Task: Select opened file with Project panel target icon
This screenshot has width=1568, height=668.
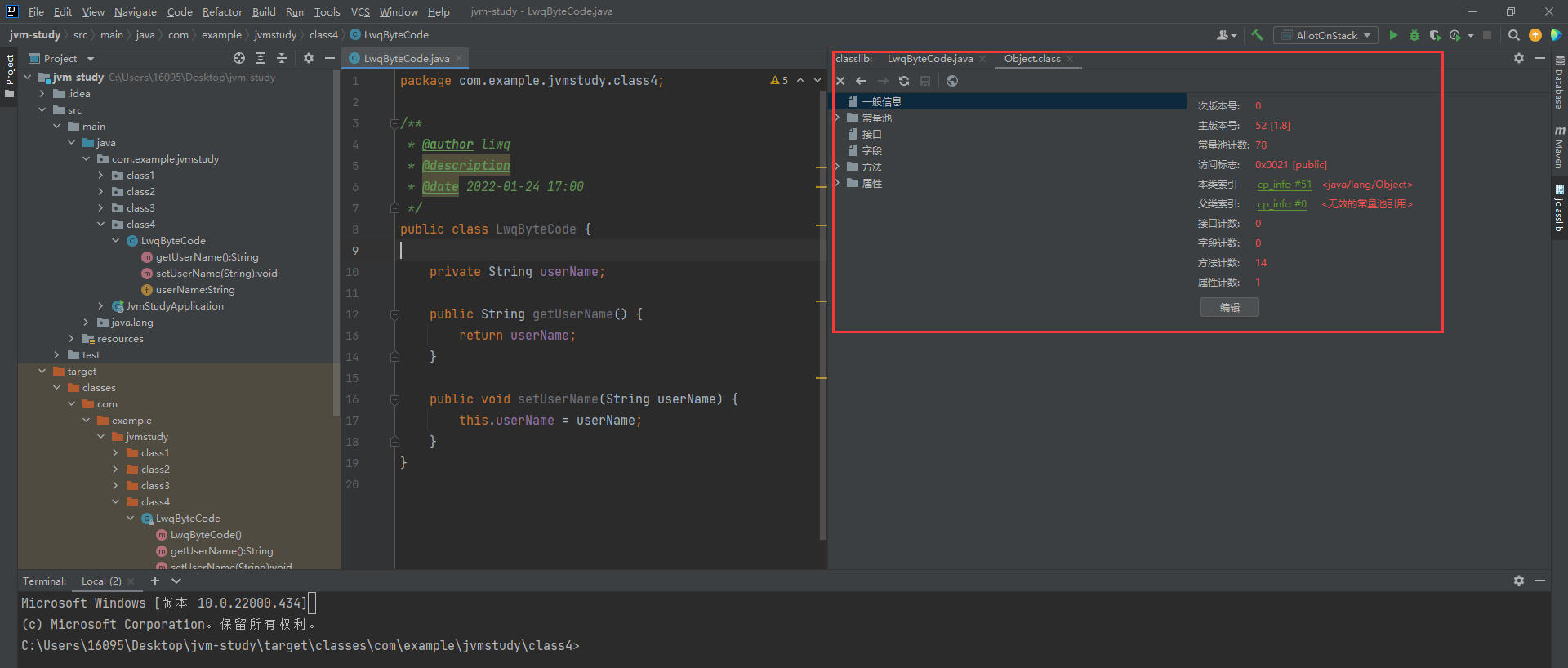Action: pos(239,58)
